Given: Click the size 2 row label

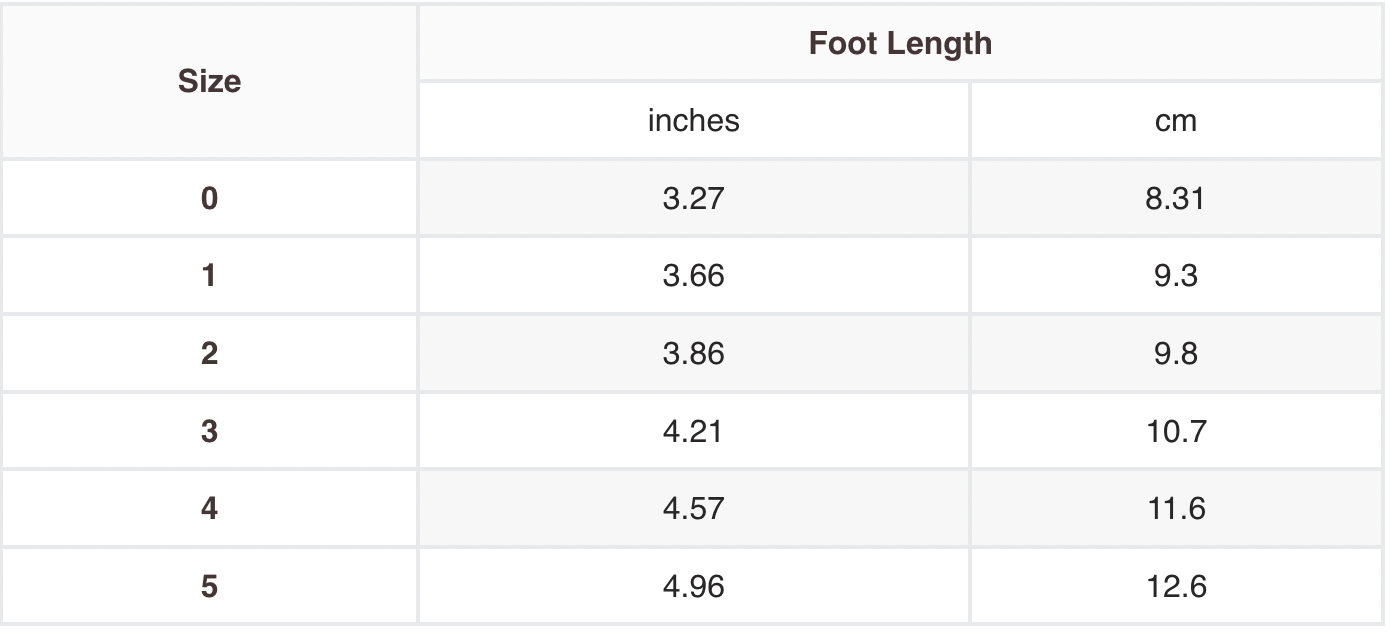Looking at the screenshot, I should [x=209, y=353].
